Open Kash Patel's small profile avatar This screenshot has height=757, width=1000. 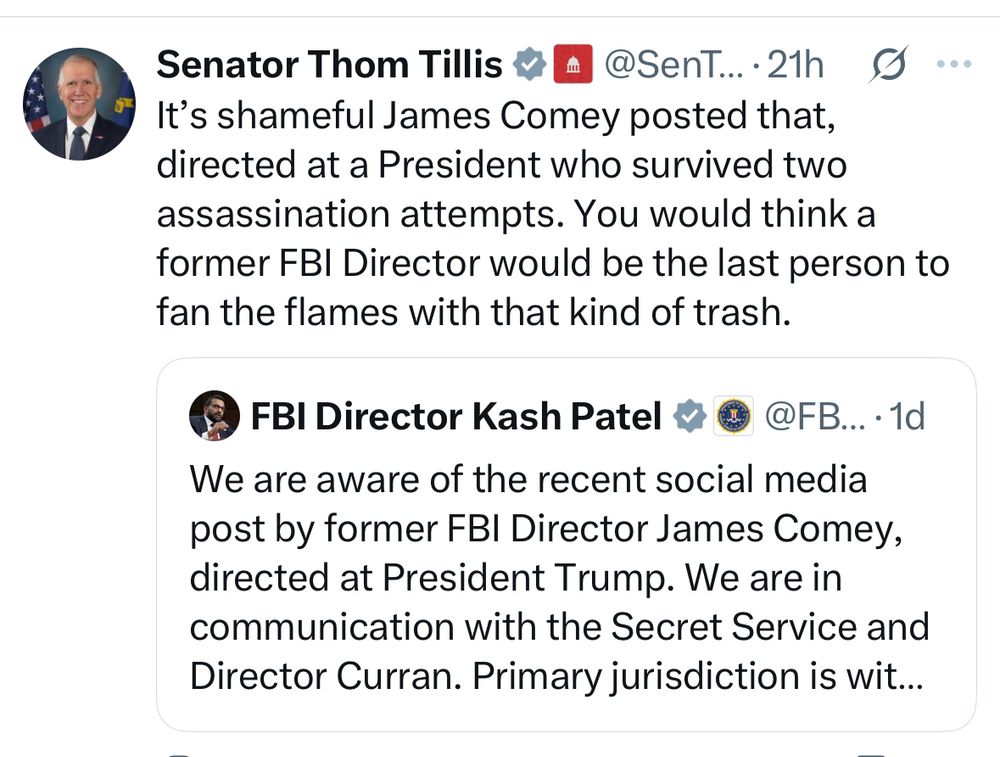(x=214, y=416)
